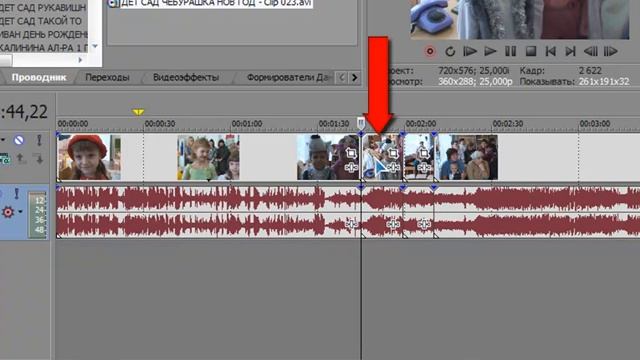This screenshot has height=360, width=640.
Task: Toggle Loop Playback in preview controls
Action: (450, 51)
